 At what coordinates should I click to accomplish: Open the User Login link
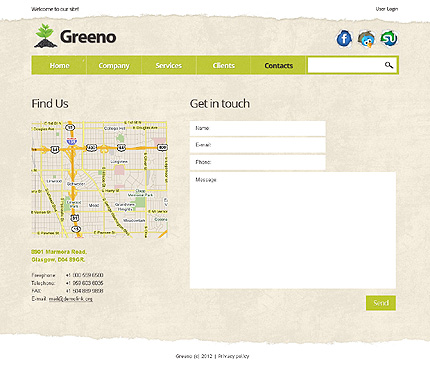click(x=387, y=9)
